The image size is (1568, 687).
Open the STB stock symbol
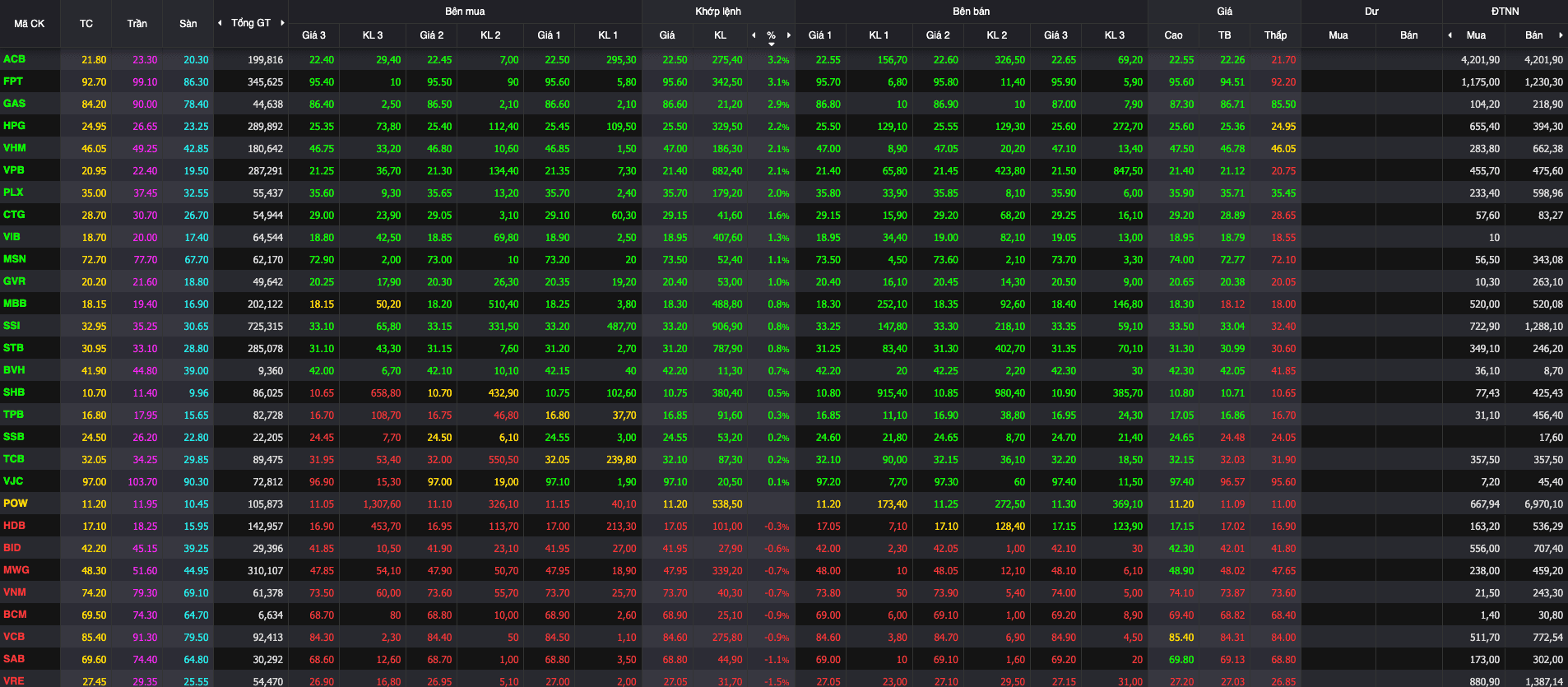click(x=13, y=348)
